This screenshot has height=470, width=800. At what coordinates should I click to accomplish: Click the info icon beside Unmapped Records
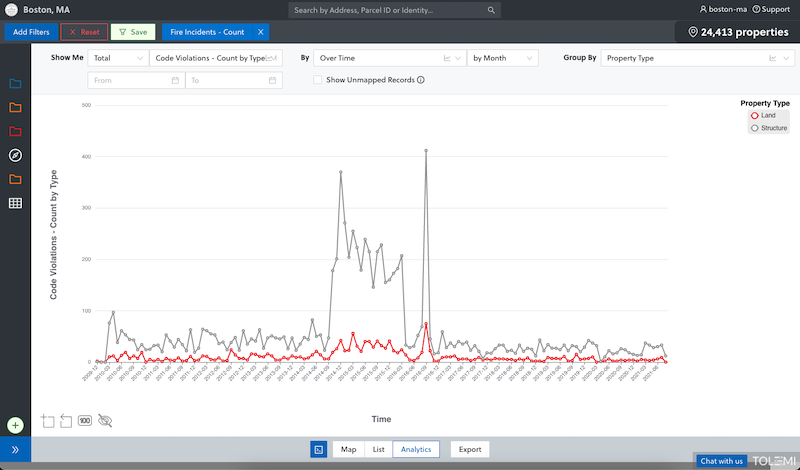point(421,80)
